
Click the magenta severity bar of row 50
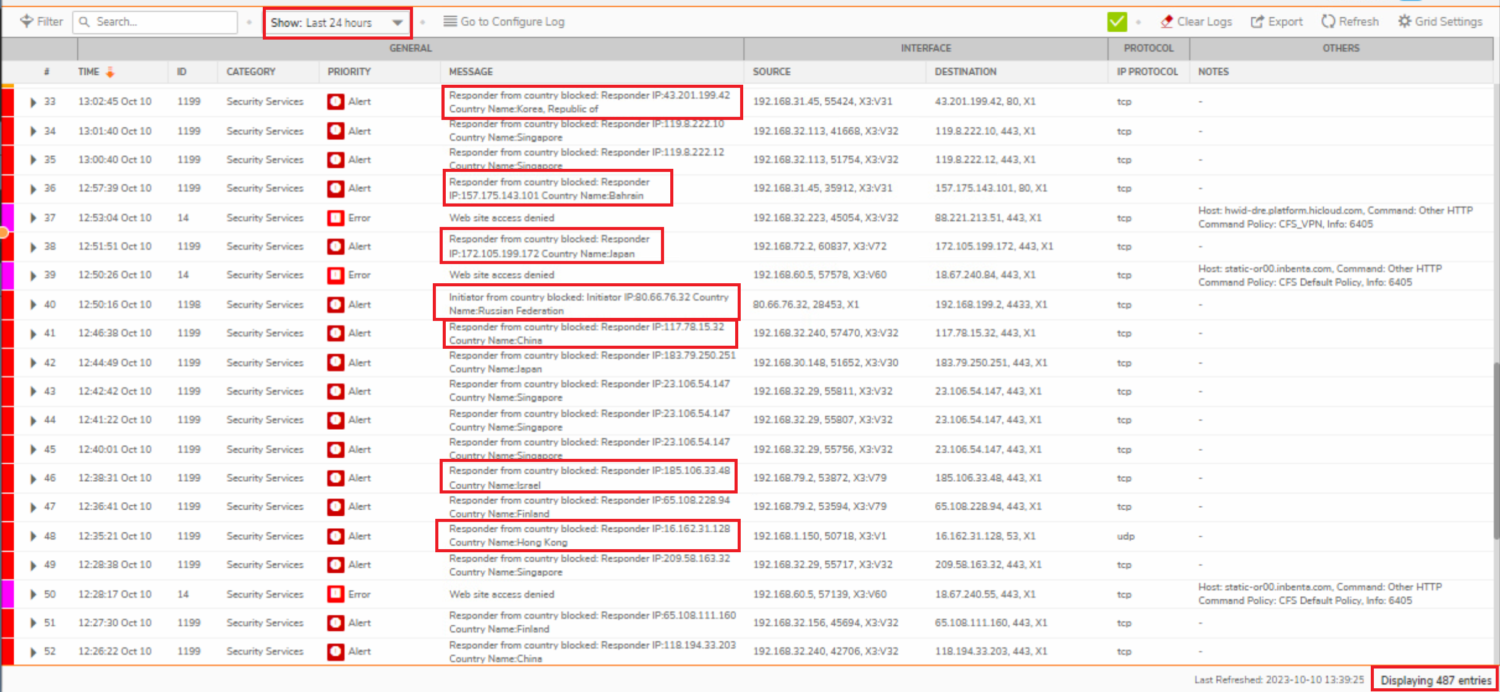[x=7, y=594]
